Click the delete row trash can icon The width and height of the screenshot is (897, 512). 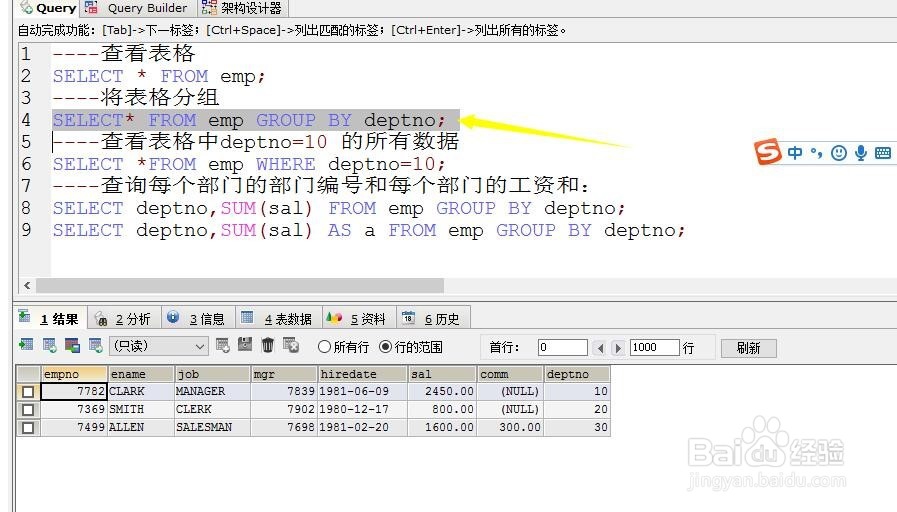click(268, 345)
